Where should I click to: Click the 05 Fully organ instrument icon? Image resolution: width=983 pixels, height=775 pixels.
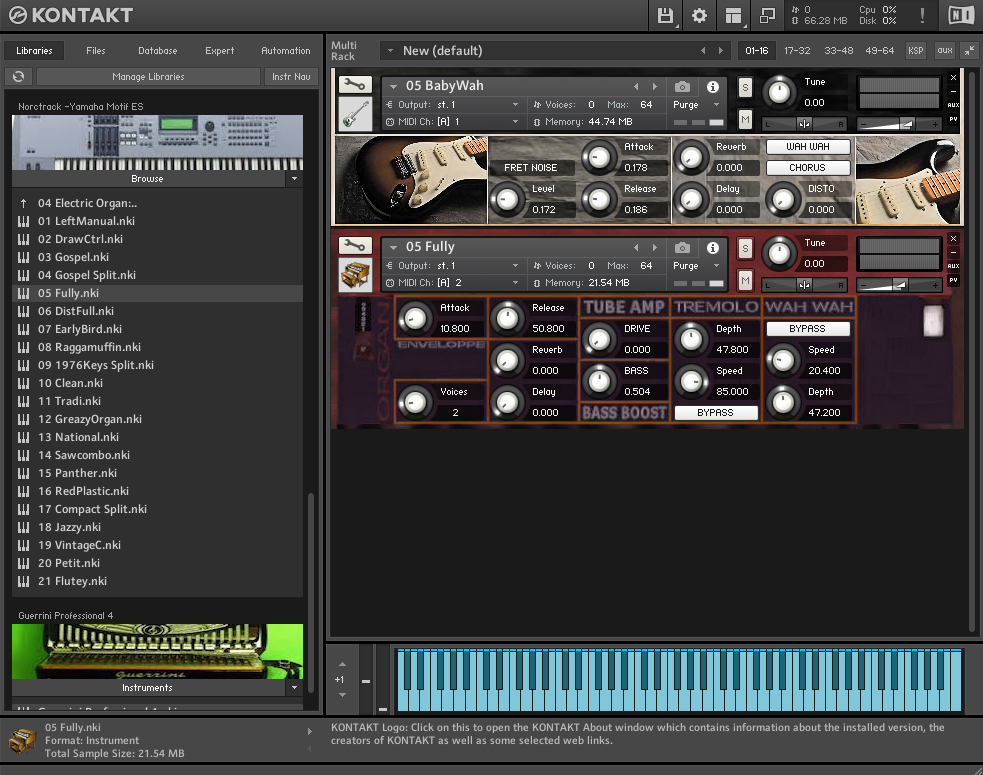355,275
